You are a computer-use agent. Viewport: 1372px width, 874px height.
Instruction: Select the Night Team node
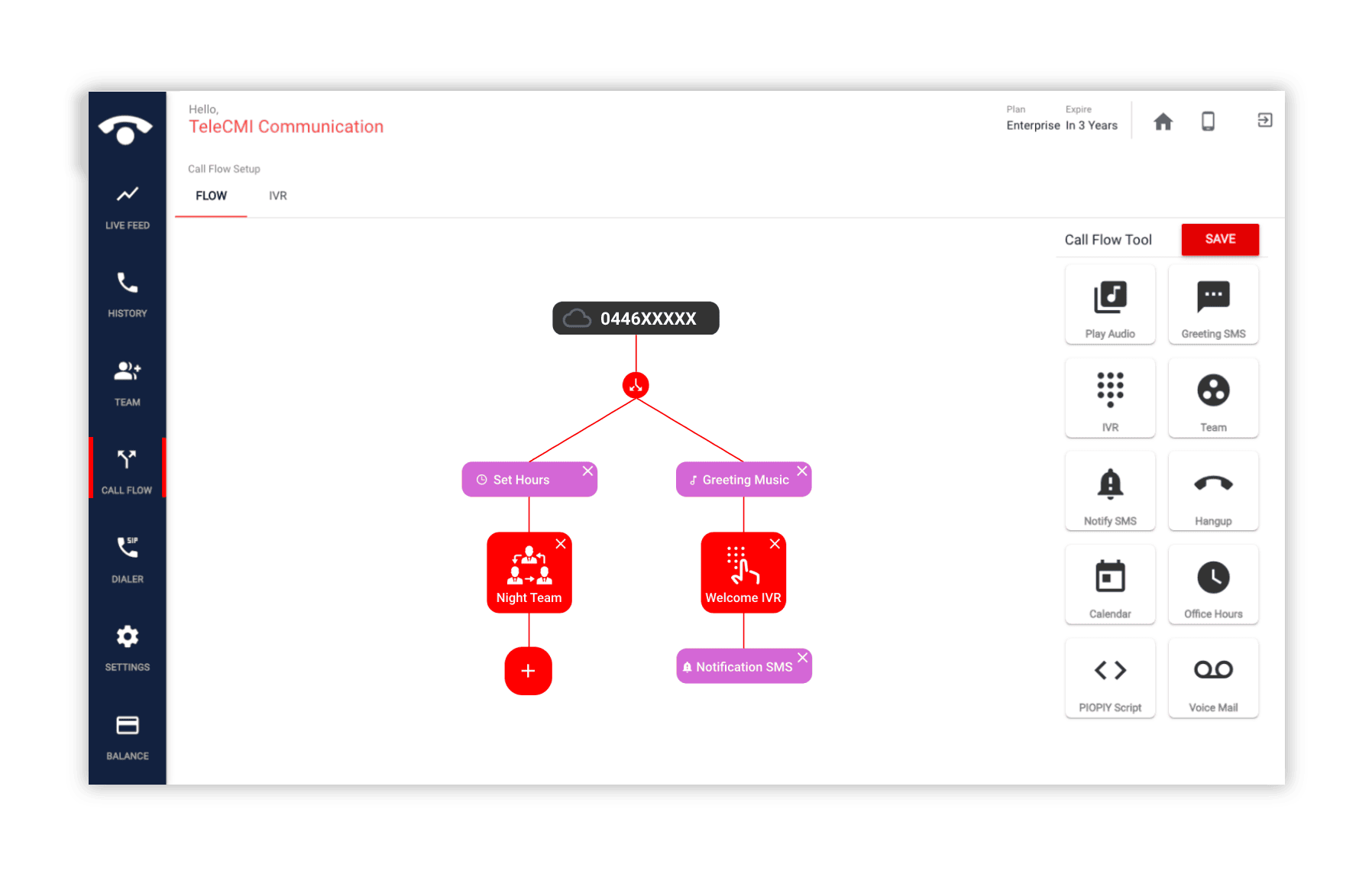click(x=529, y=573)
